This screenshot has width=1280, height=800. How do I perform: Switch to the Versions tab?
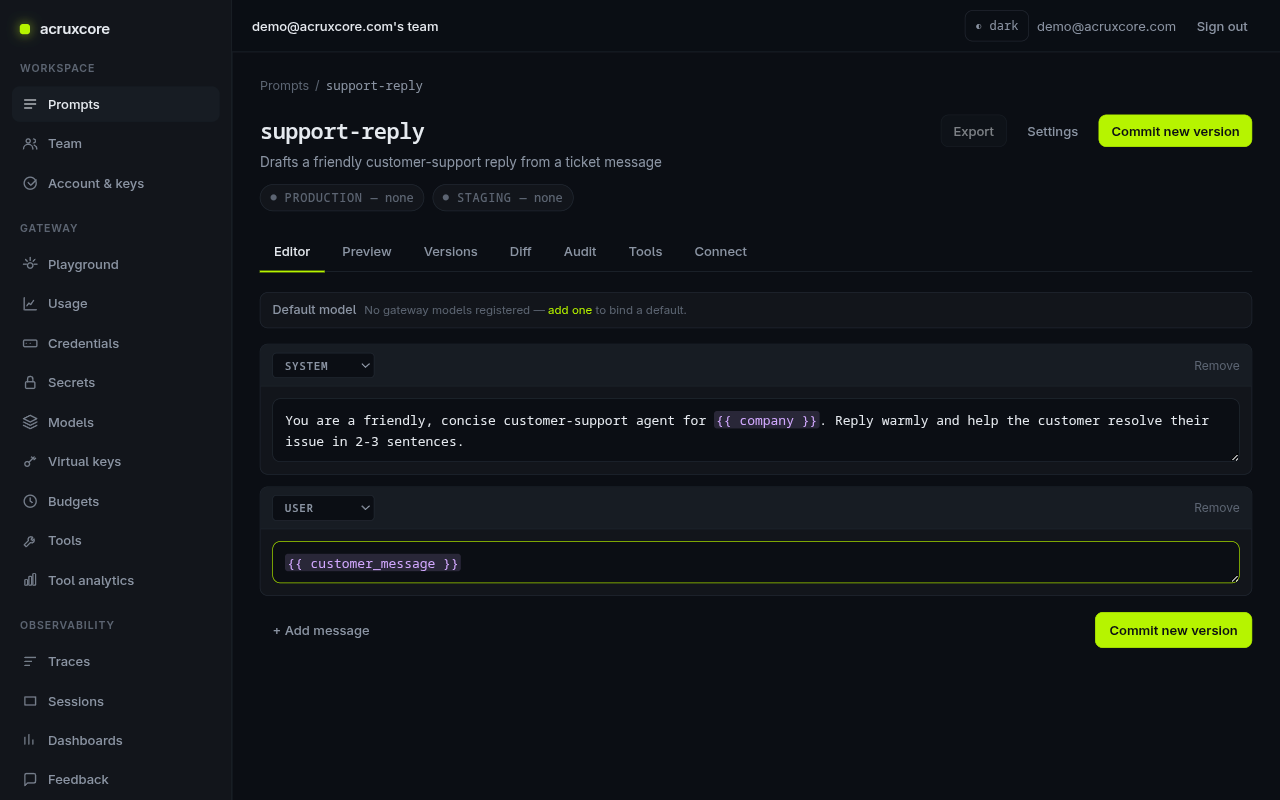[451, 251]
